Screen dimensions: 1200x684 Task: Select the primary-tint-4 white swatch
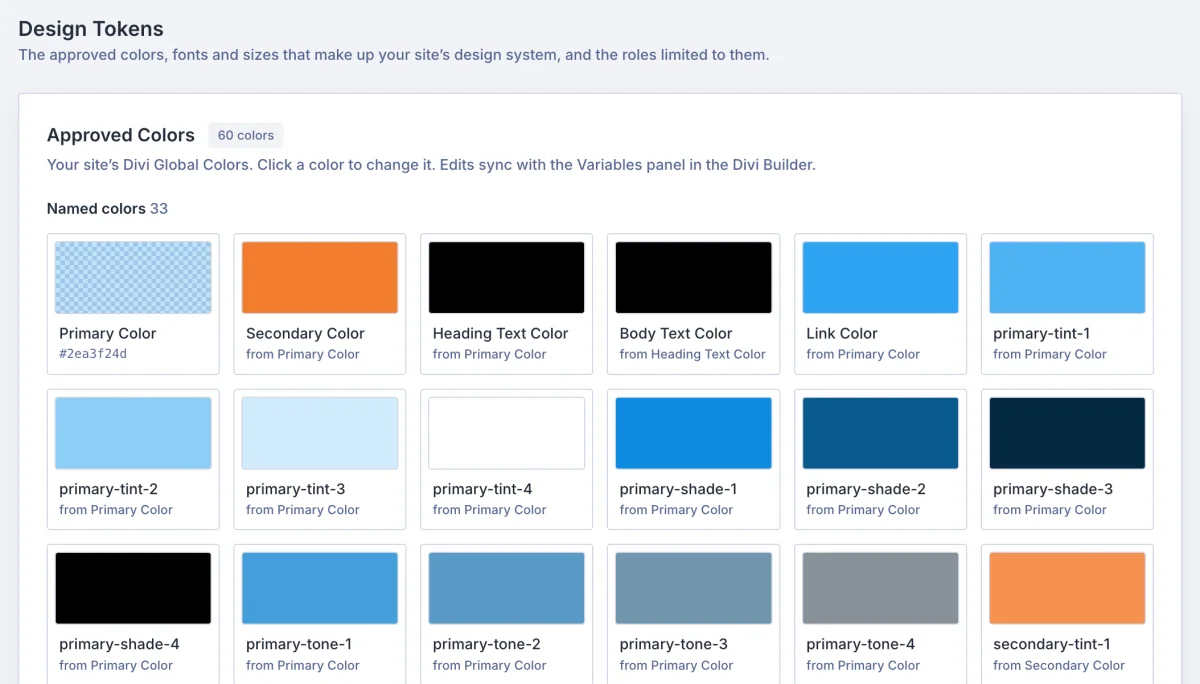pyautogui.click(x=507, y=433)
